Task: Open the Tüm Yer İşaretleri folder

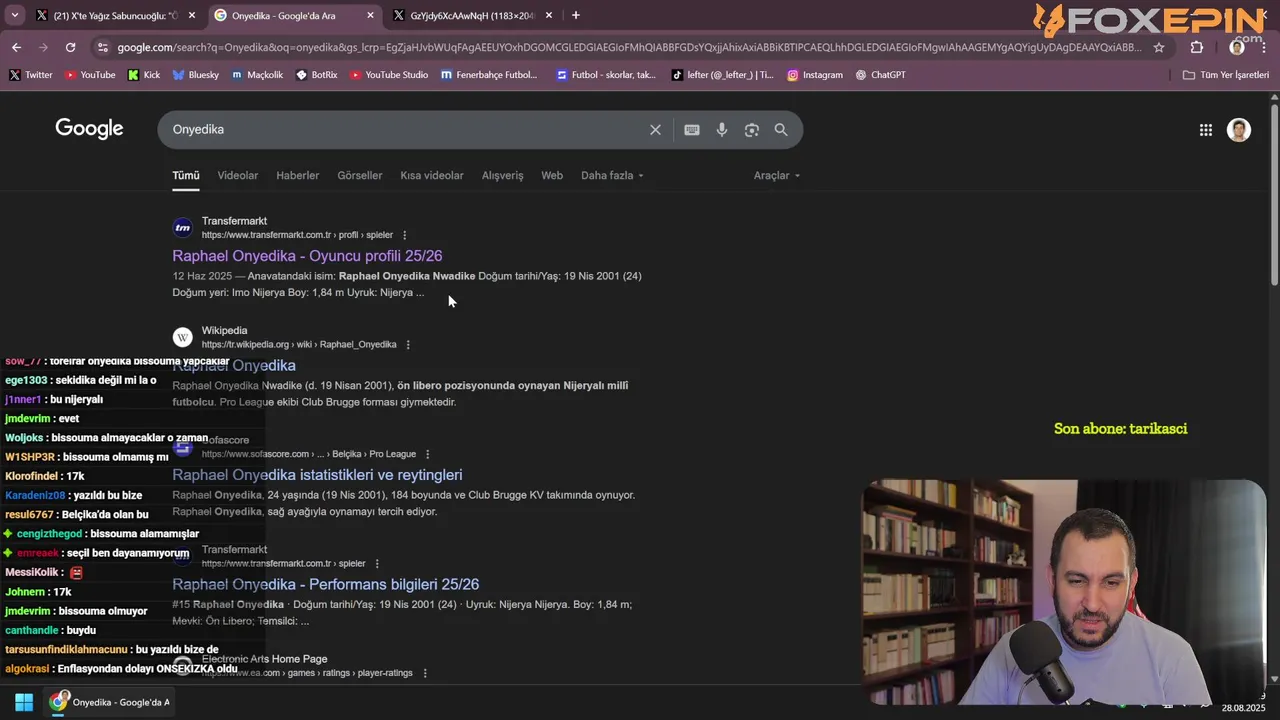Action: pos(1226,75)
